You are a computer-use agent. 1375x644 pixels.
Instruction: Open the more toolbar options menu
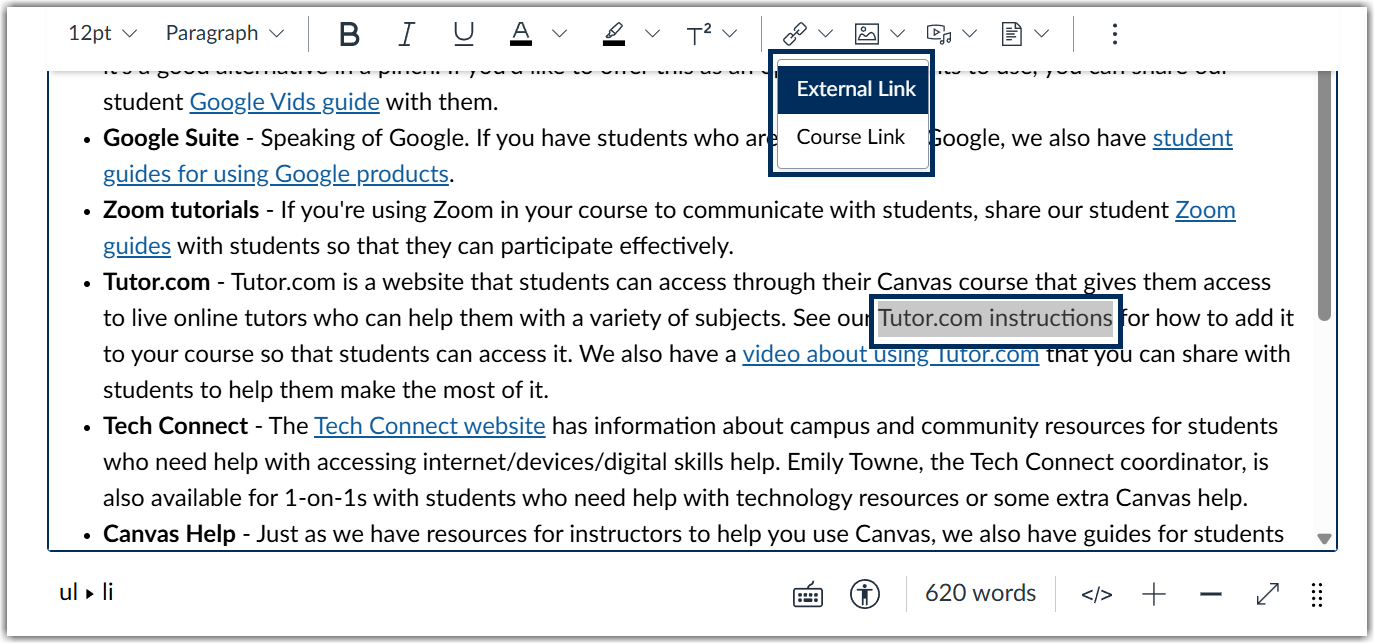(1115, 34)
